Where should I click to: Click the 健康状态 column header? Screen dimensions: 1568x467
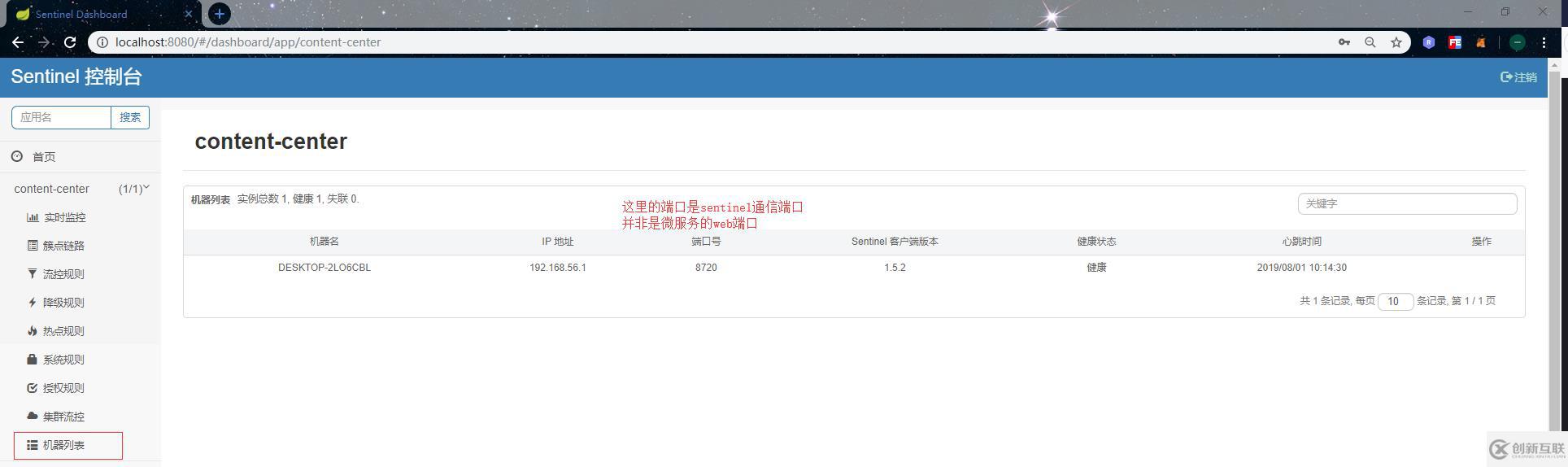coord(1096,242)
